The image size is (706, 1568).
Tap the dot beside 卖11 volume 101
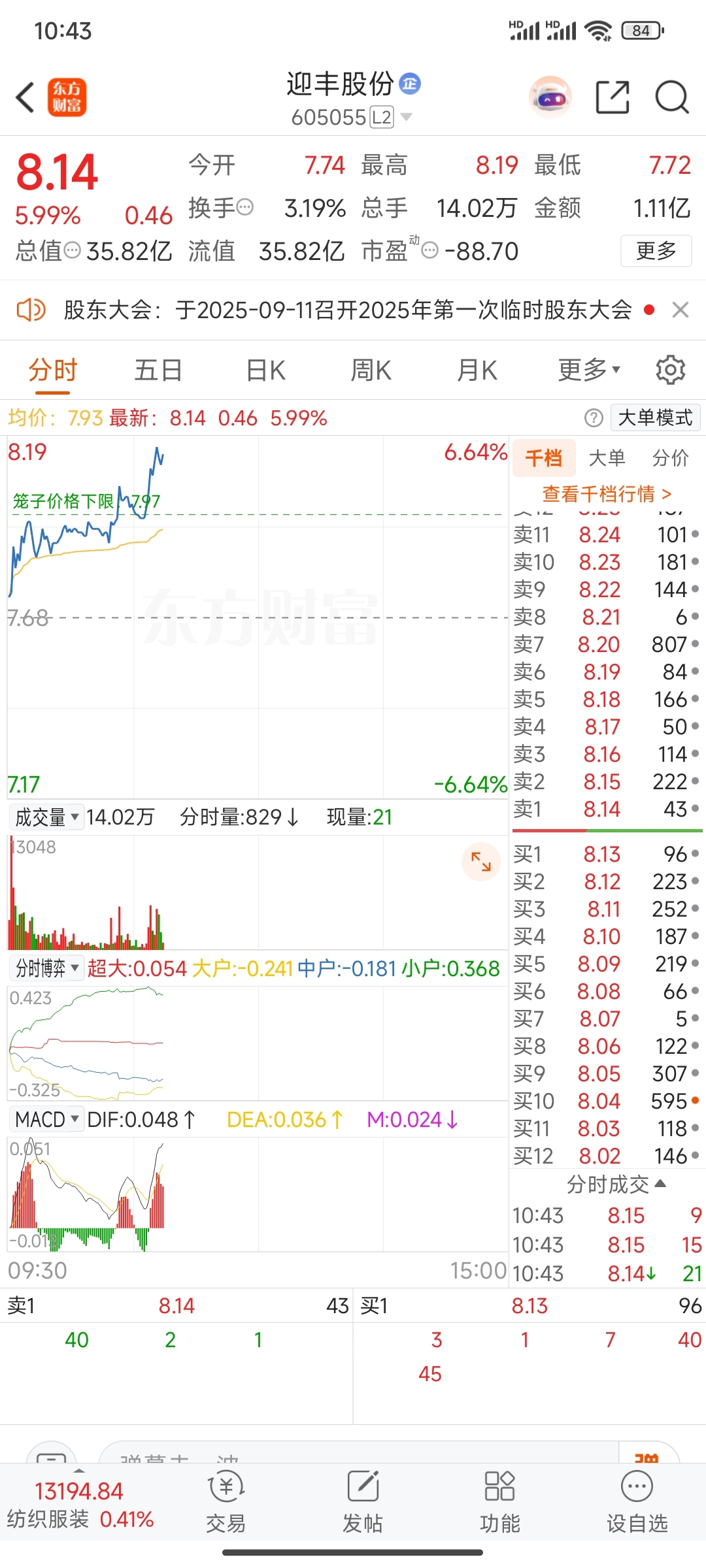click(696, 534)
